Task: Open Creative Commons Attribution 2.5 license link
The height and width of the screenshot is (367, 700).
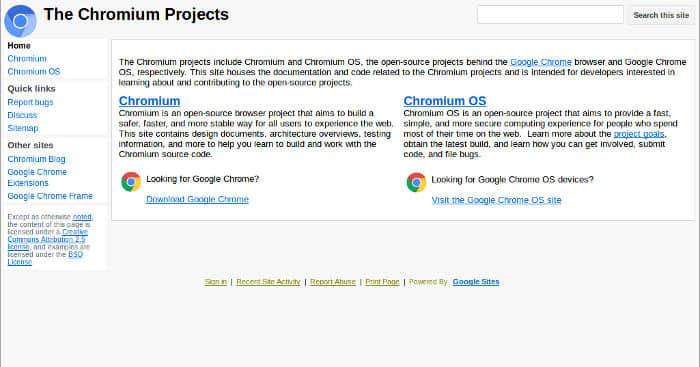Action: (x=47, y=239)
